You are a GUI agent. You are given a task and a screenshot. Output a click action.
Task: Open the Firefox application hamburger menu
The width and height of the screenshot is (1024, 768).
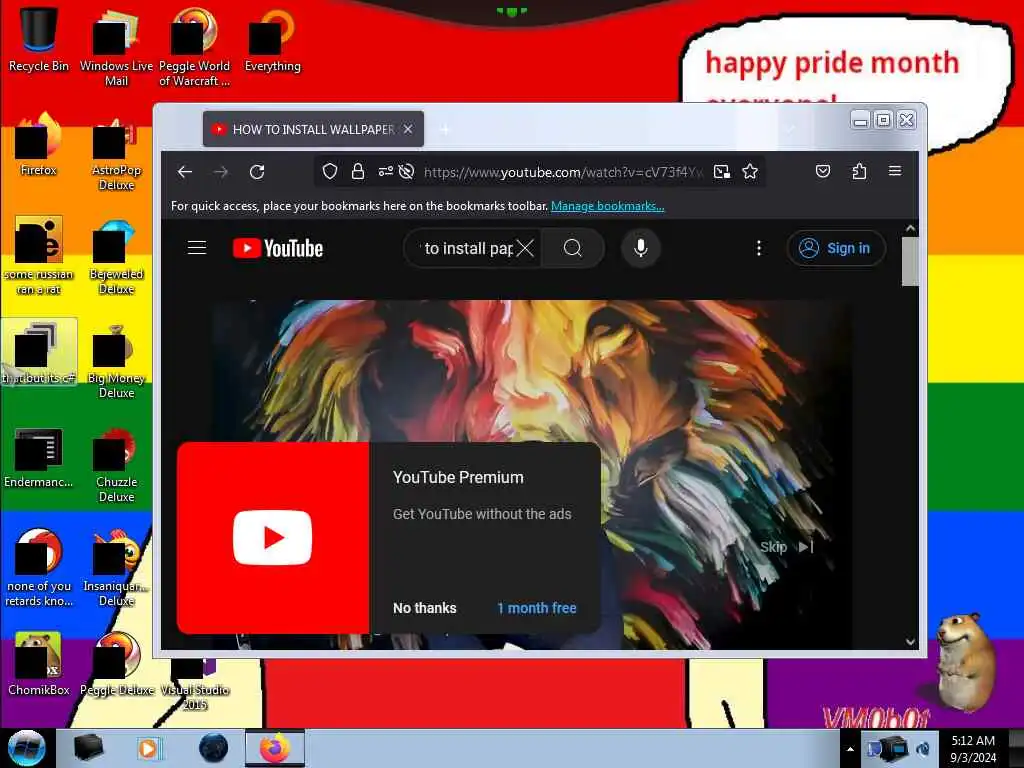895,171
